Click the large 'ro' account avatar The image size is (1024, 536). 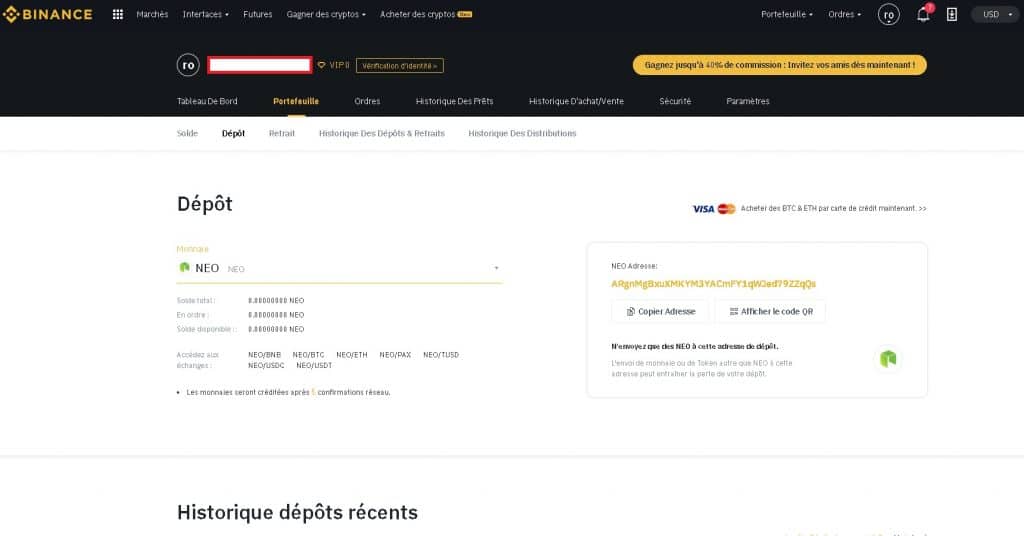[188, 65]
